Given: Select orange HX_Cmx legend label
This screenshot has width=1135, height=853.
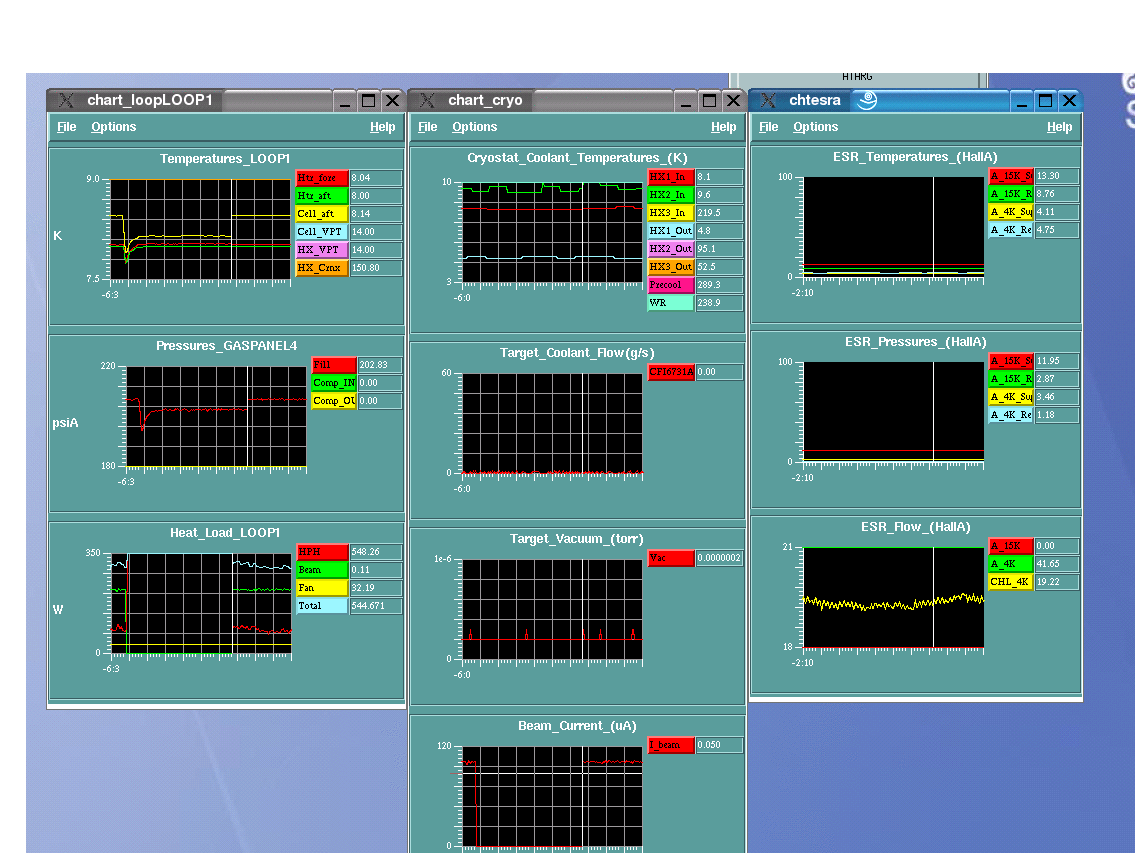Looking at the screenshot, I should coord(322,268).
